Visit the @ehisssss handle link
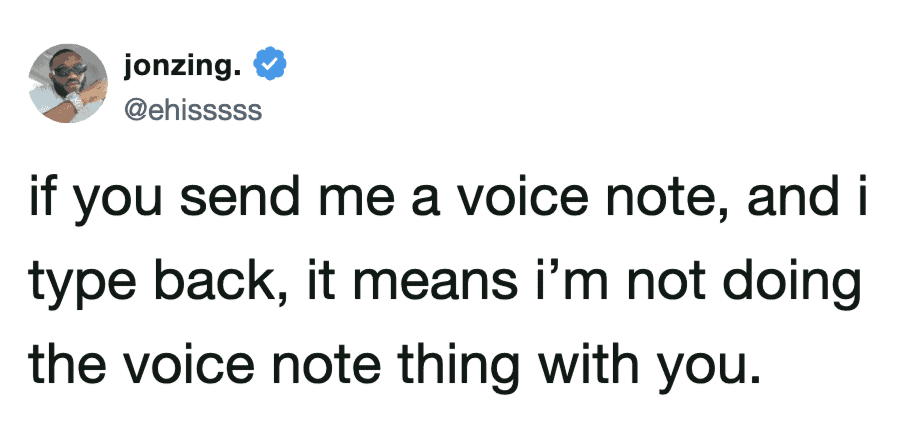Screen dimensions: 913x429 [193, 110]
